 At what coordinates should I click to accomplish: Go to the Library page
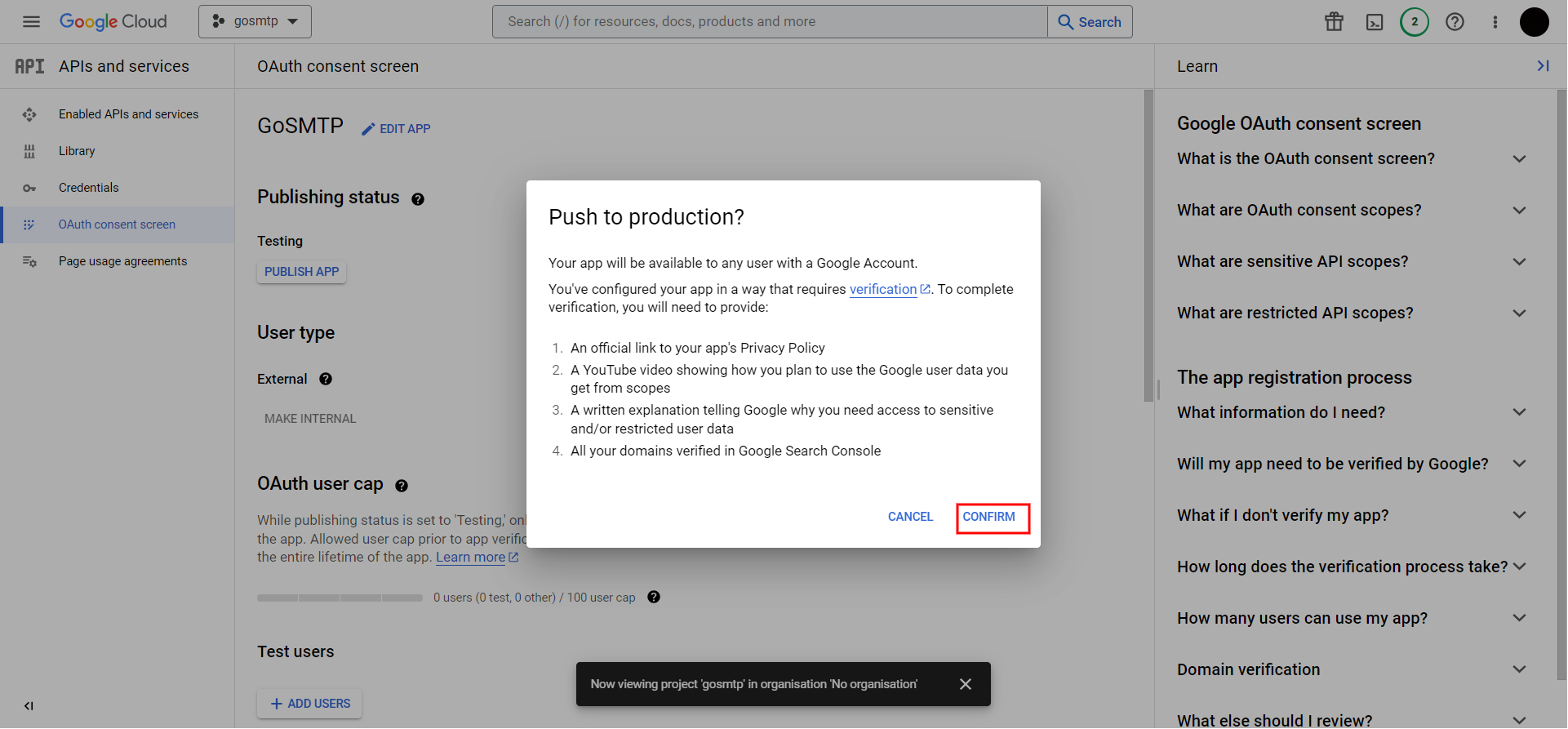[x=77, y=151]
